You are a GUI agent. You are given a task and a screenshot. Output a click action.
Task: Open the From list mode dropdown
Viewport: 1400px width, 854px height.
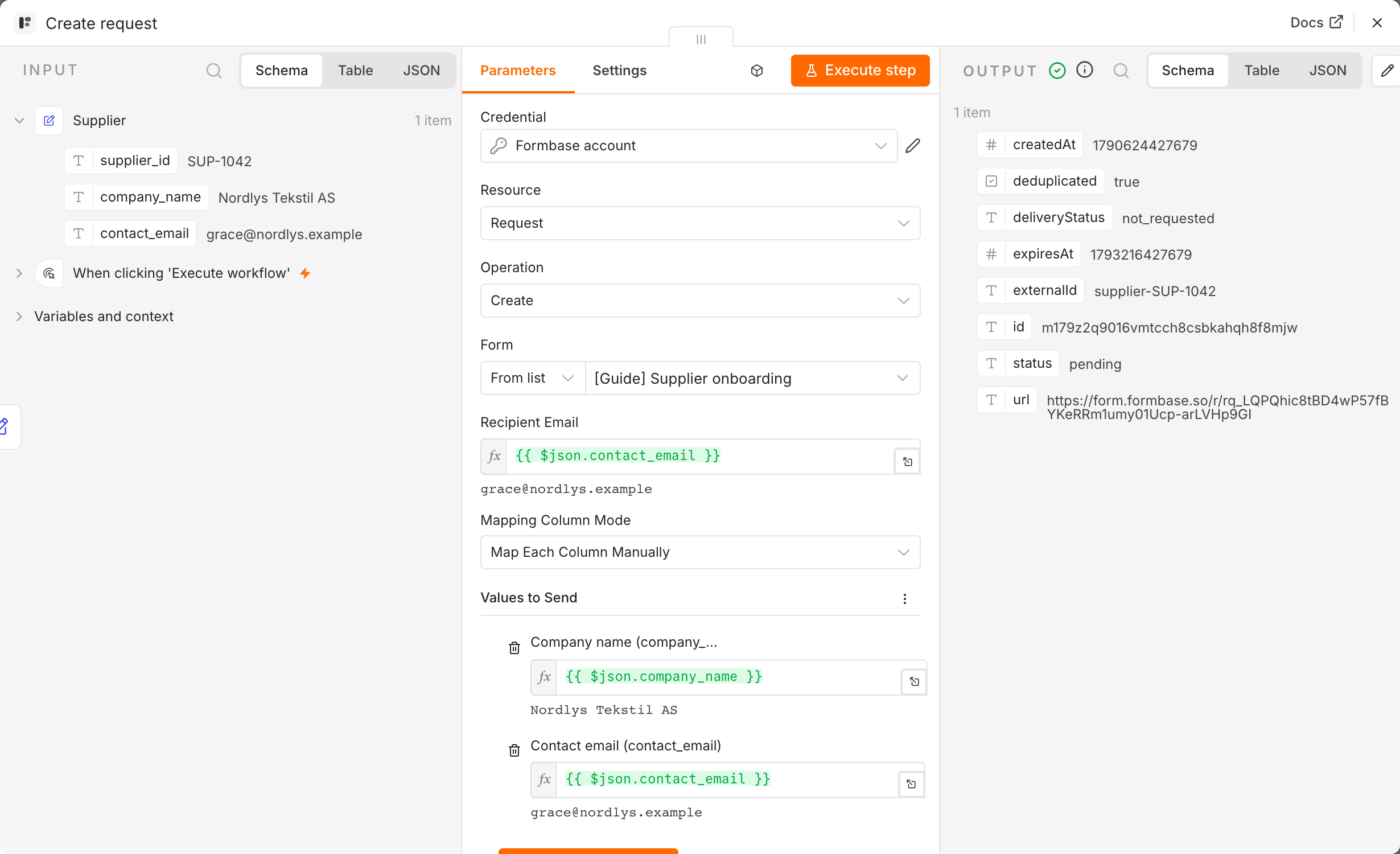(x=533, y=378)
